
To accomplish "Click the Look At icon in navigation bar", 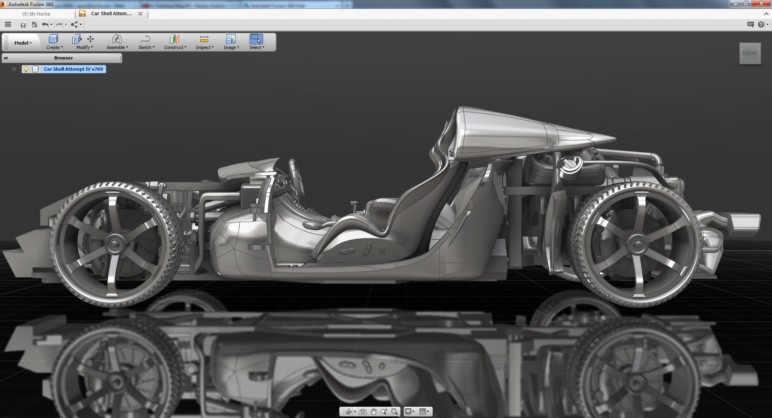I will point(363,412).
